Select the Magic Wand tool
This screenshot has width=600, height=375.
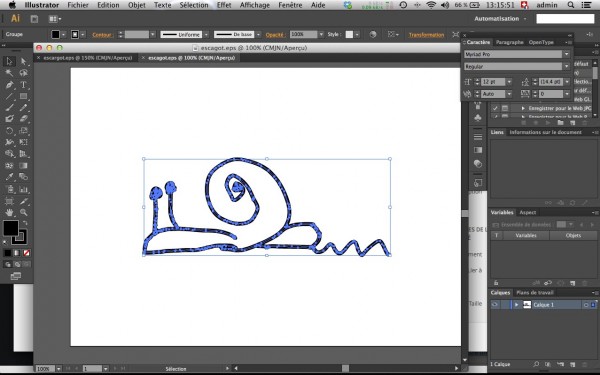[x=9, y=73]
